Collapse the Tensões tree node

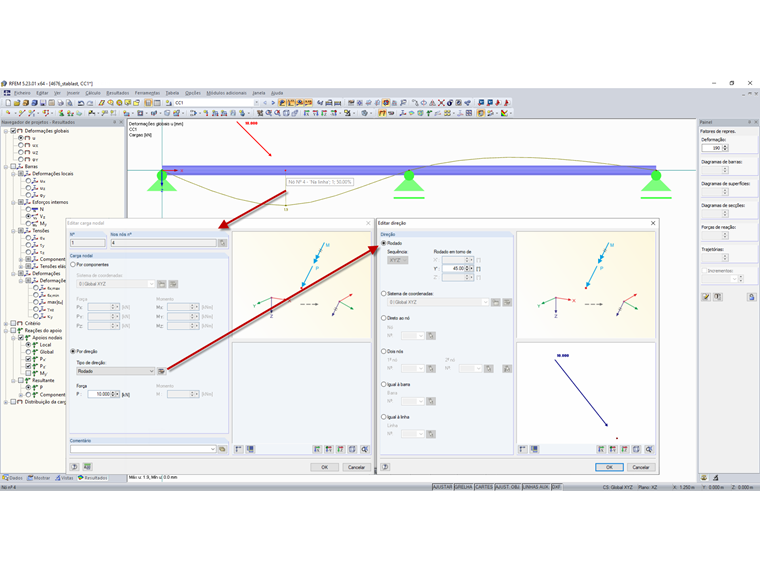point(14,231)
